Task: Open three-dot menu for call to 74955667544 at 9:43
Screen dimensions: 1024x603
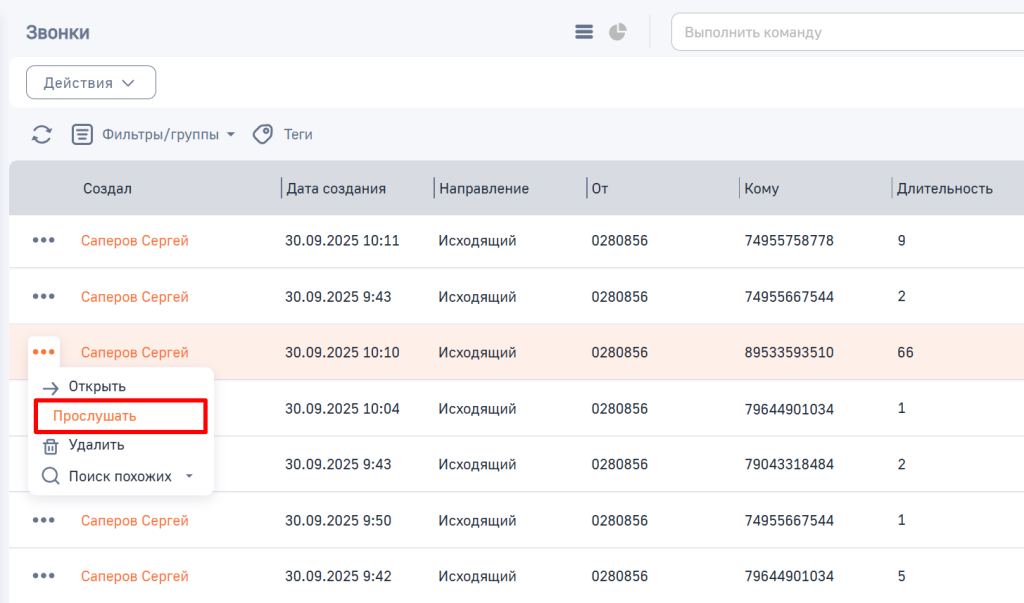Action: coord(43,297)
